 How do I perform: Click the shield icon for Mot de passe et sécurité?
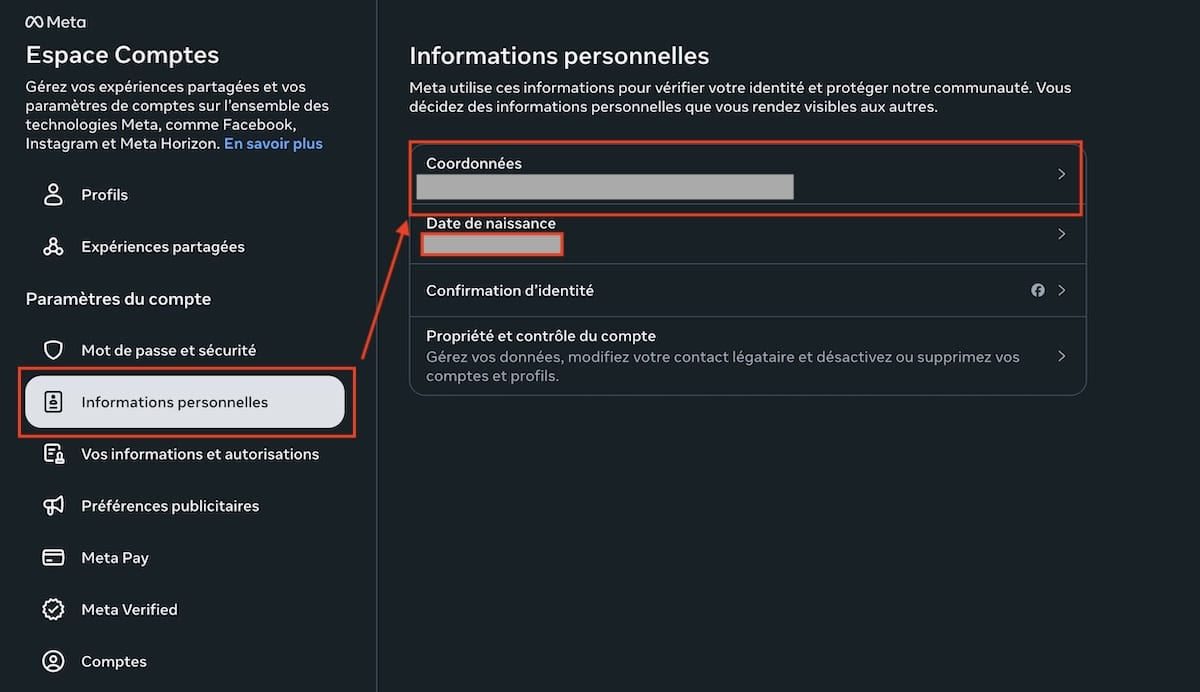tap(53, 350)
